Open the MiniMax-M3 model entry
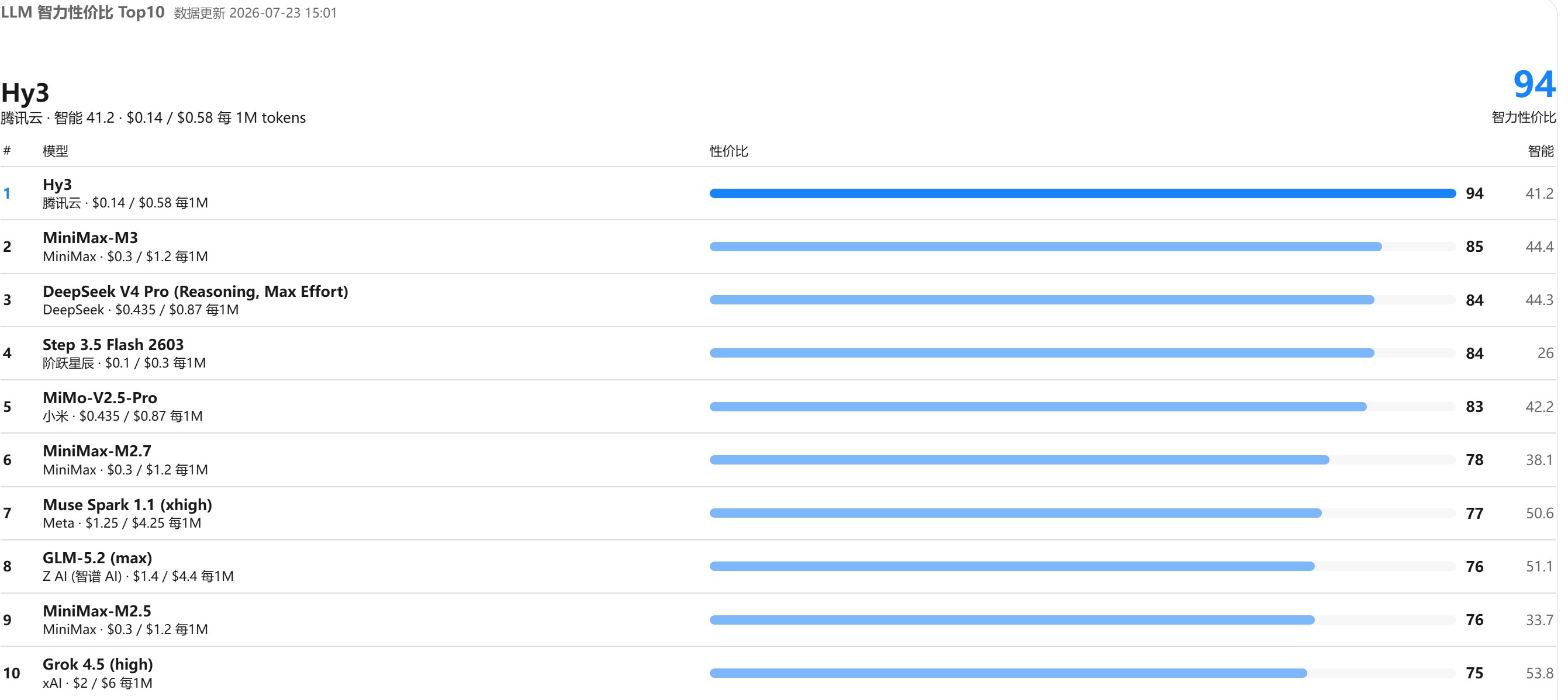1568x700 pixels. 90,238
